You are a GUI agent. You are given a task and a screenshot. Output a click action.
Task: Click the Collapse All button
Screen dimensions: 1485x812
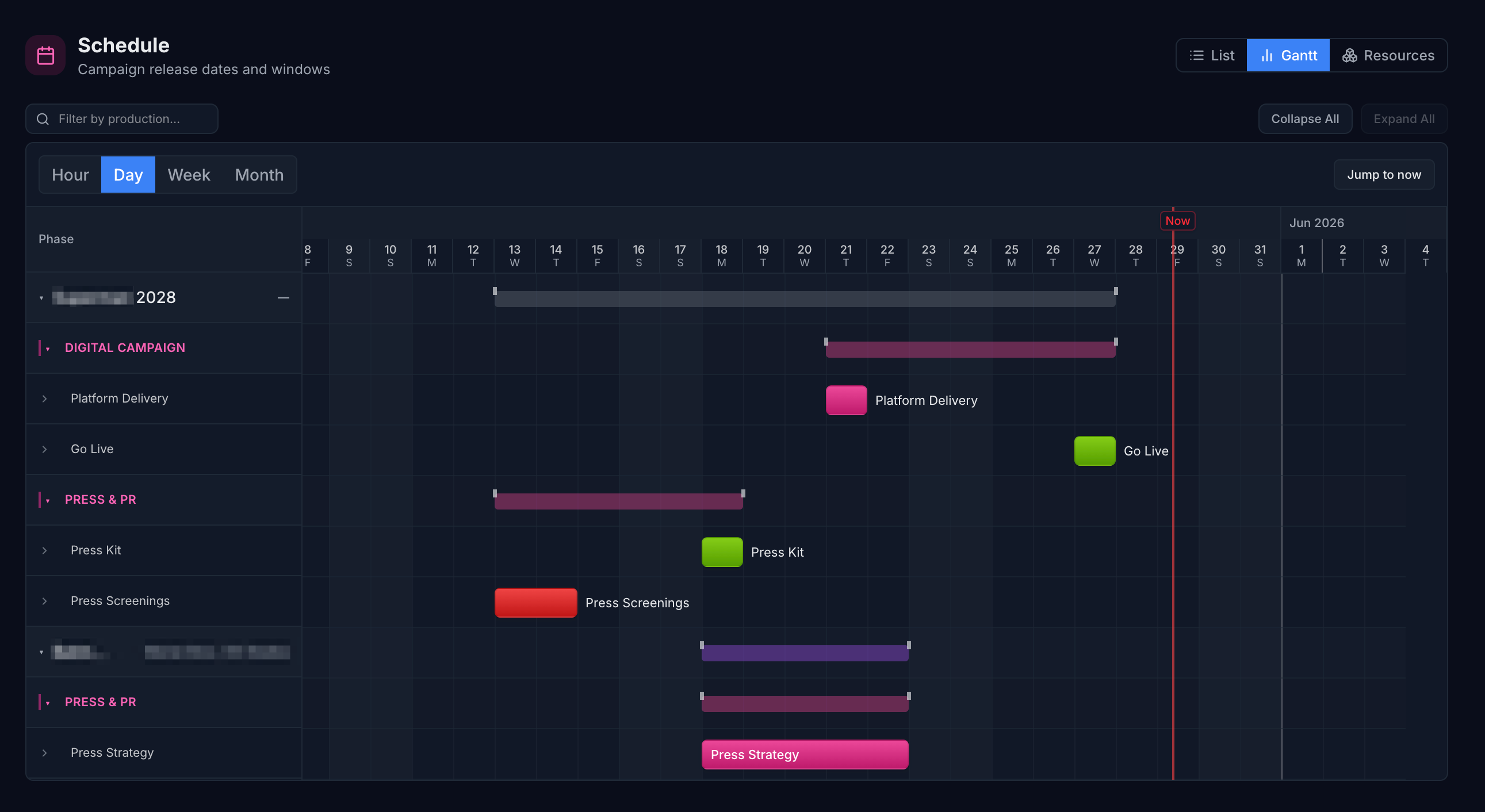(1304, 118)
